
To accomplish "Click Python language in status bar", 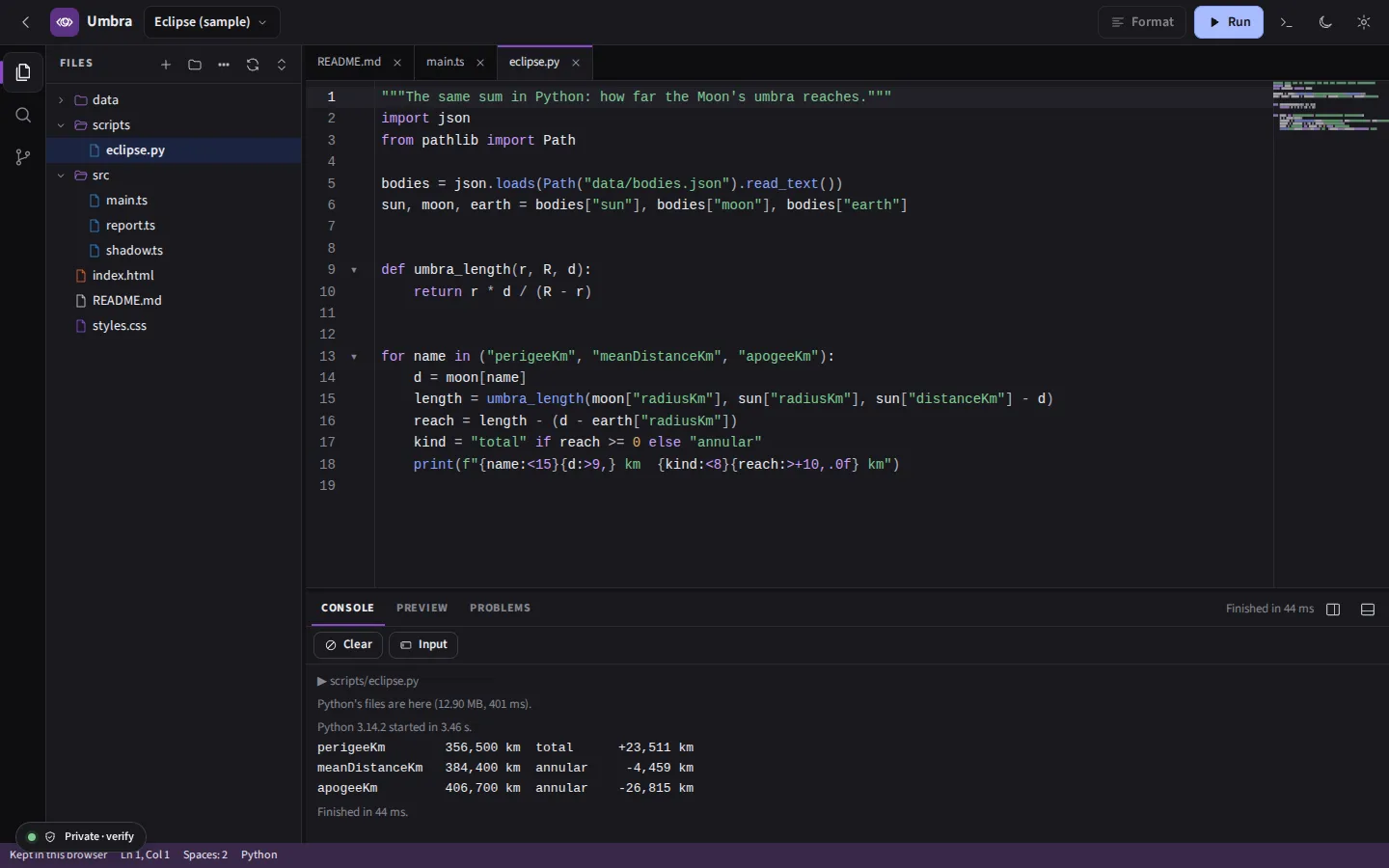I will point(259,855).
